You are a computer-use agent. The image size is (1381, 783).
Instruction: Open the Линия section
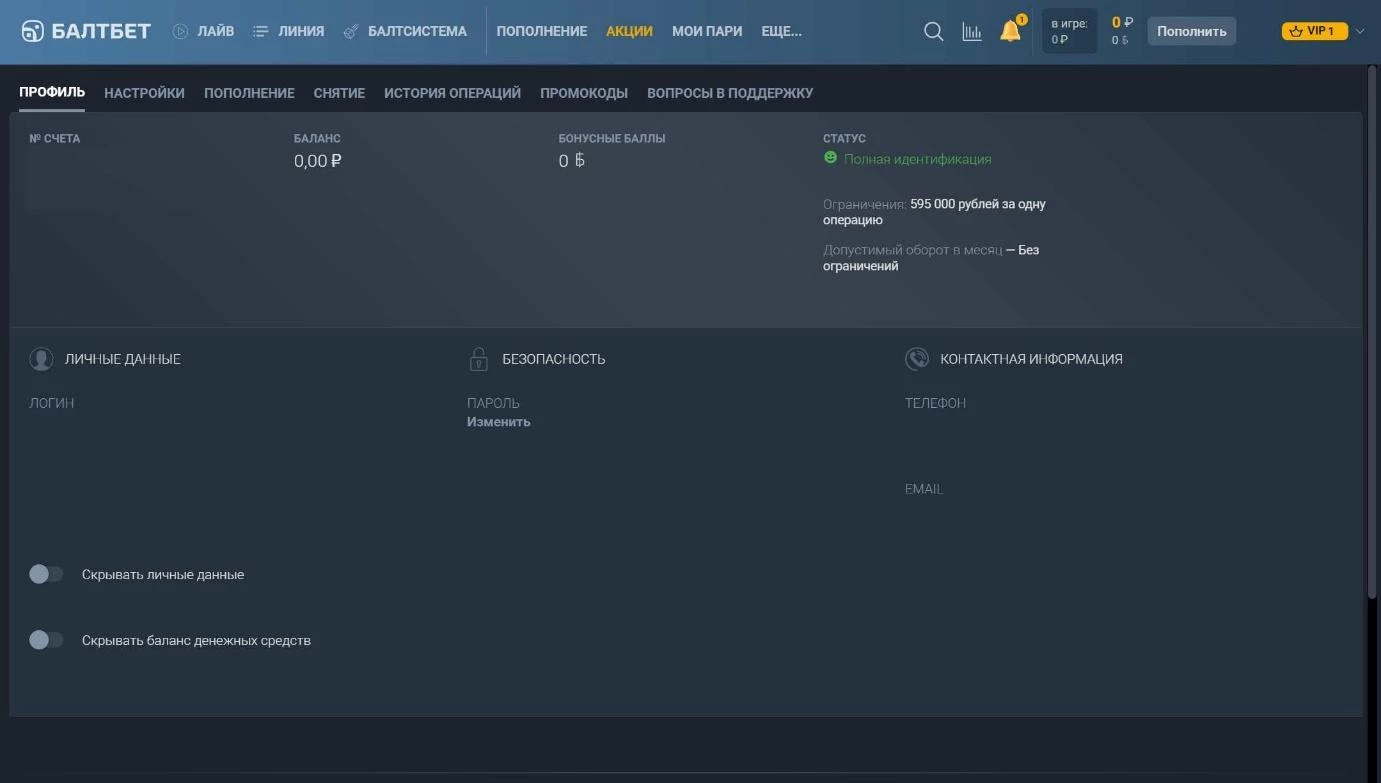(301, 31)
